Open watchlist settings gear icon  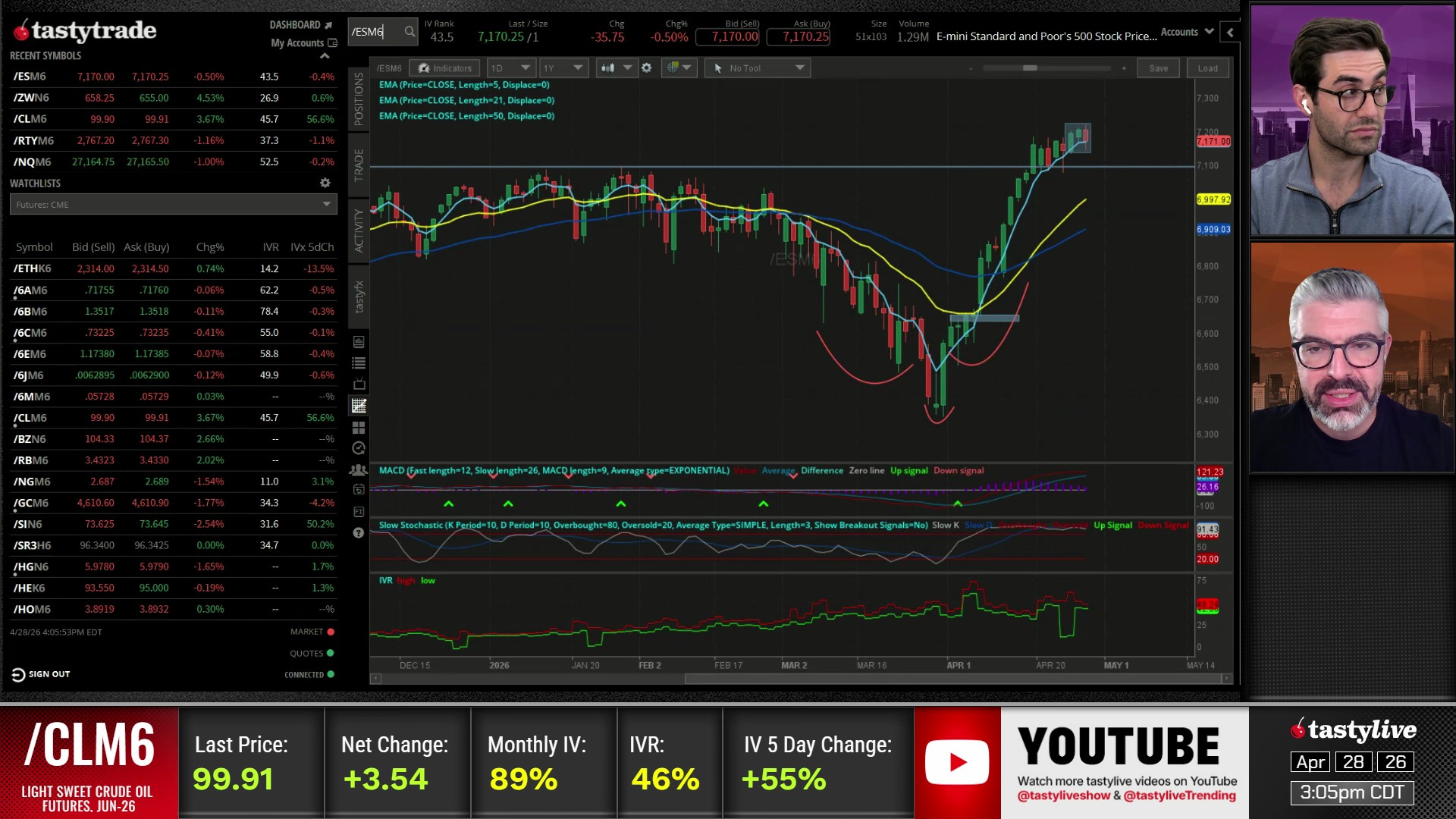325,183
